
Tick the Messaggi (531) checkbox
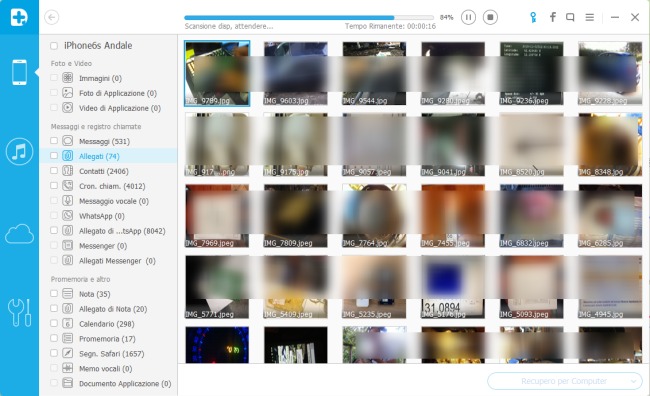point(54,141)
